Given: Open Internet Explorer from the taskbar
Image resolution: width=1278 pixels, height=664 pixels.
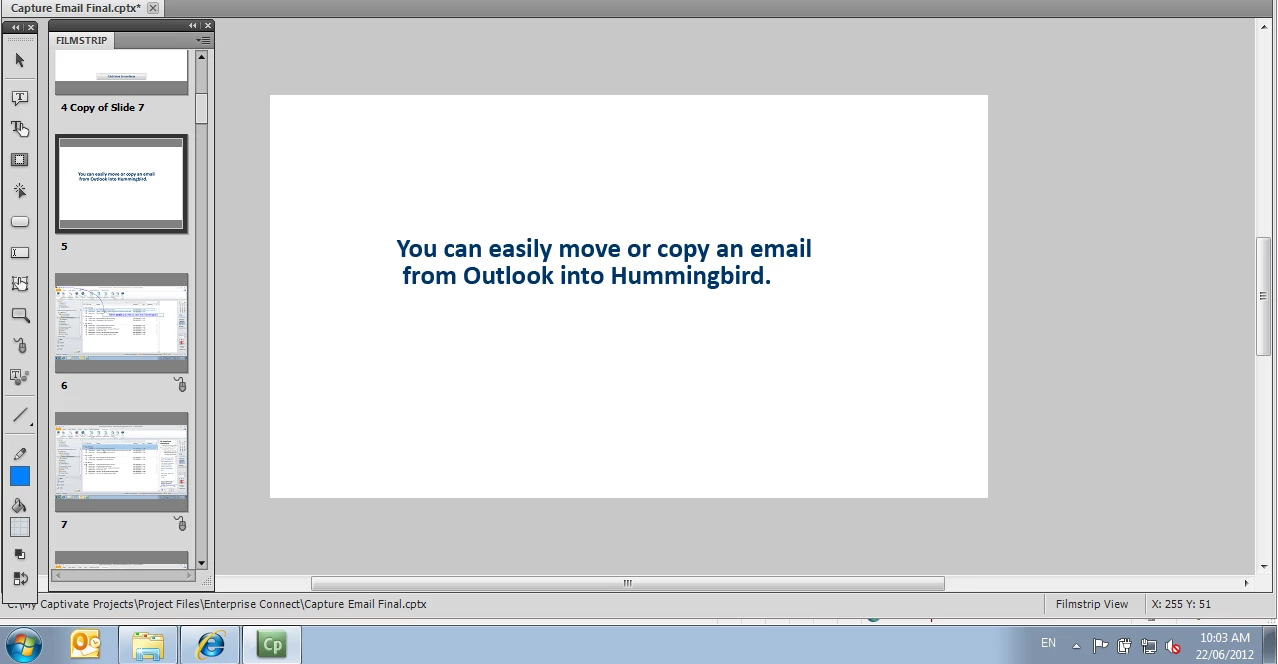Looking at the screenshot, I should click(x=210, y=645).
